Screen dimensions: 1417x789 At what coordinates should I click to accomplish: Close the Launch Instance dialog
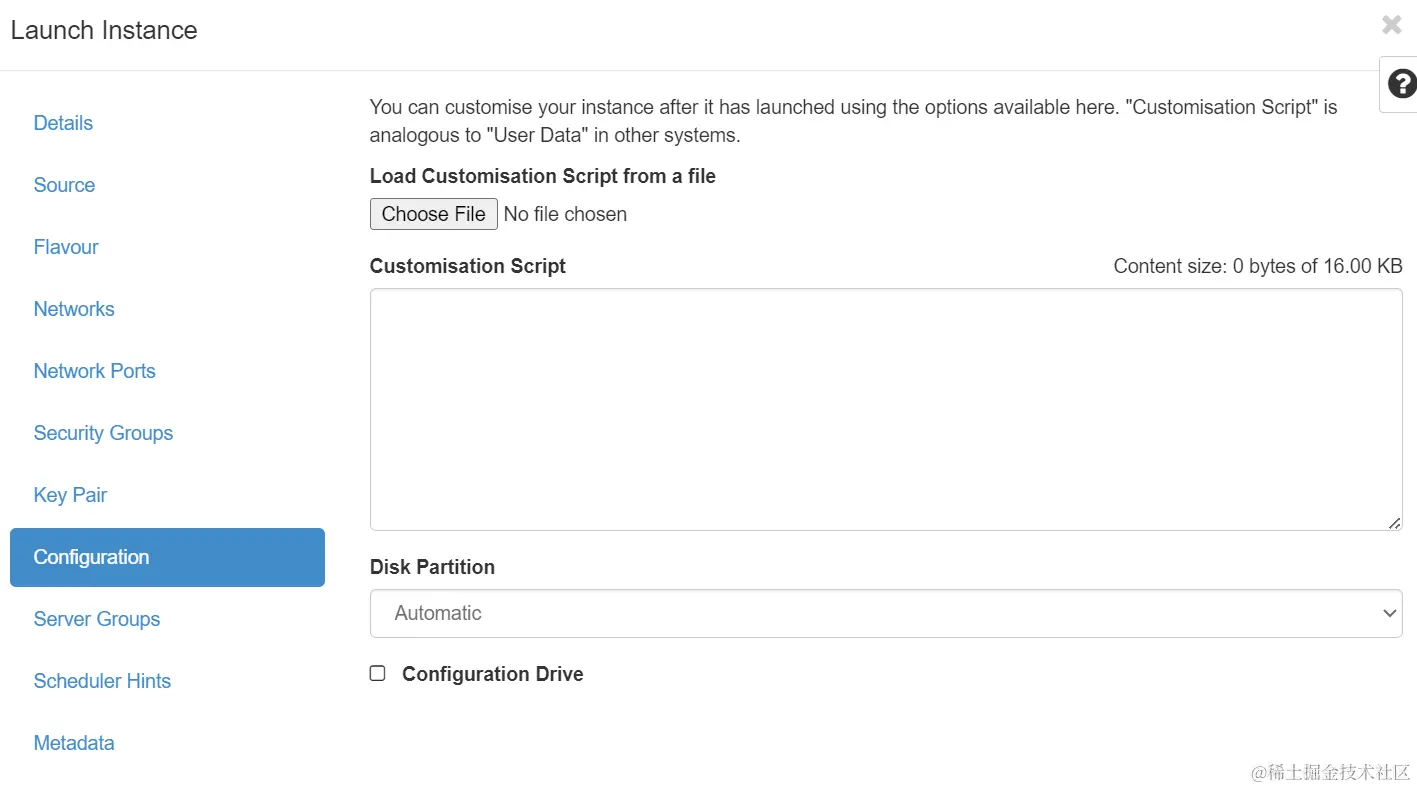(1391, 25)
